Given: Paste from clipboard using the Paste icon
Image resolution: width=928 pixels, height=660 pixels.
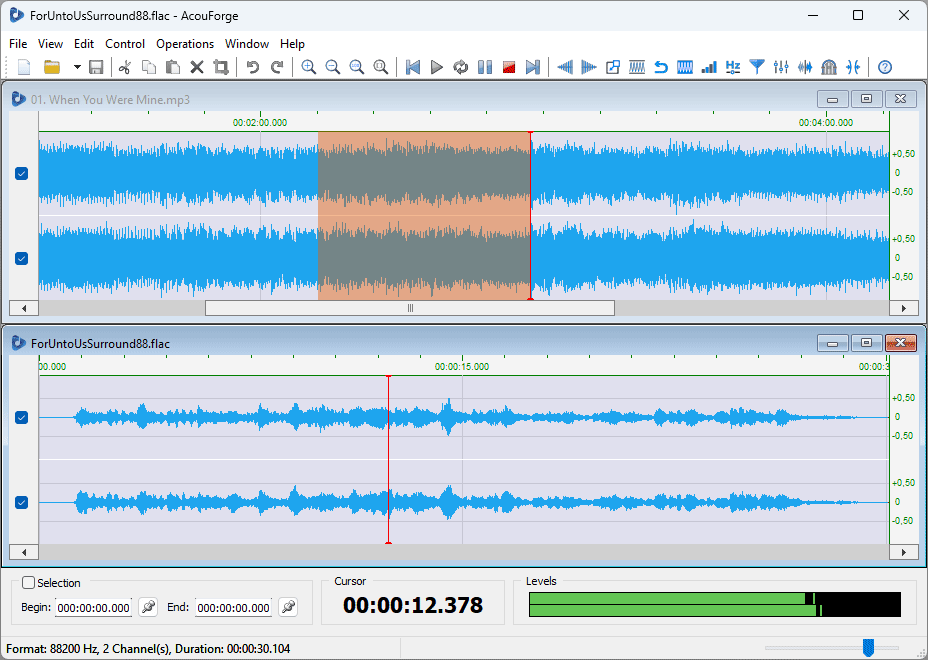Looking at the screenshot, I should tap(173, 67).
